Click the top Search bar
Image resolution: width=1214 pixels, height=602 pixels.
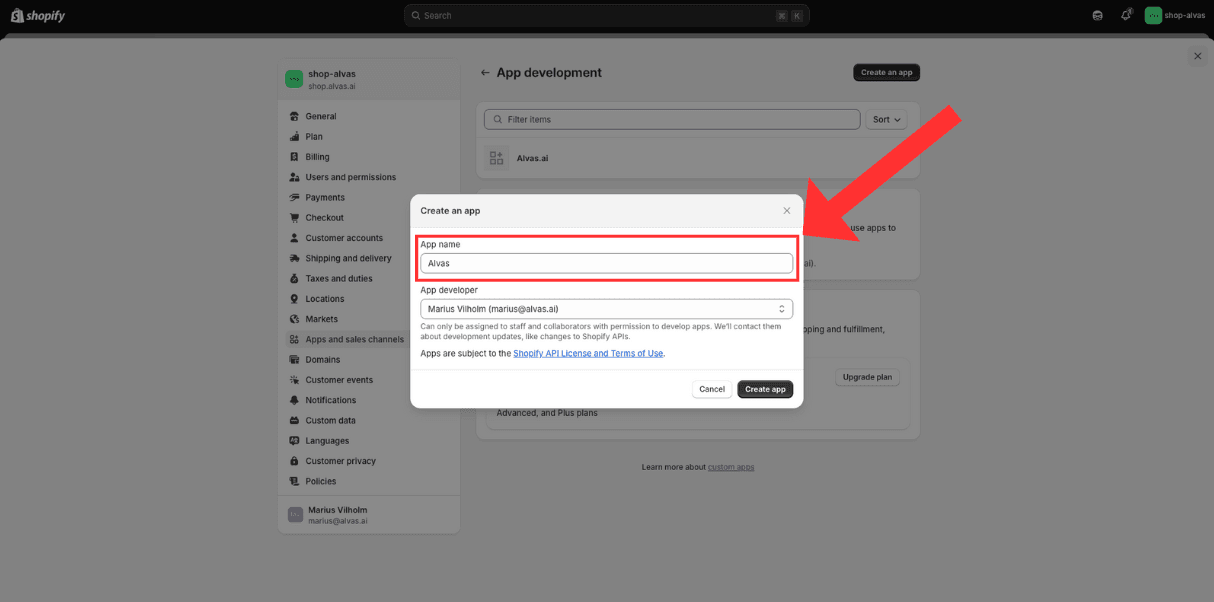tap(606, 15)
